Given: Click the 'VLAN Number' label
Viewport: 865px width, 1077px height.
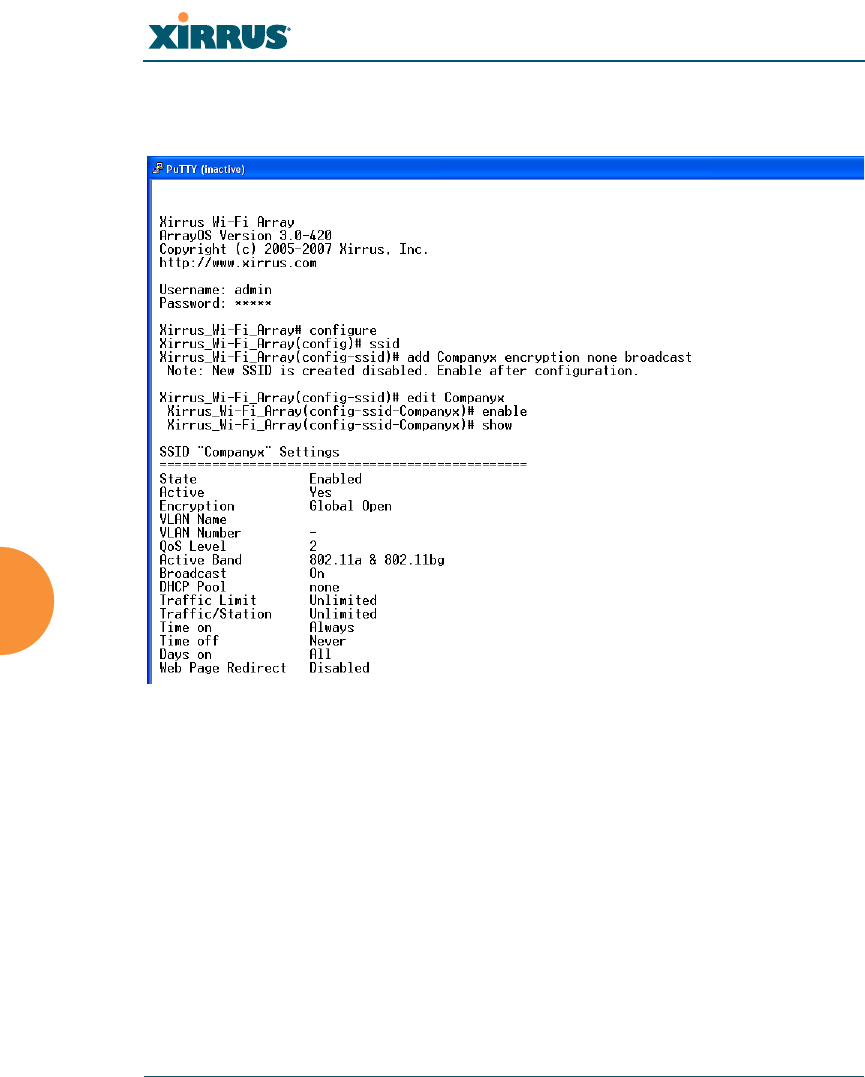Looking at the screenshot, I should [x=200, y=533].
